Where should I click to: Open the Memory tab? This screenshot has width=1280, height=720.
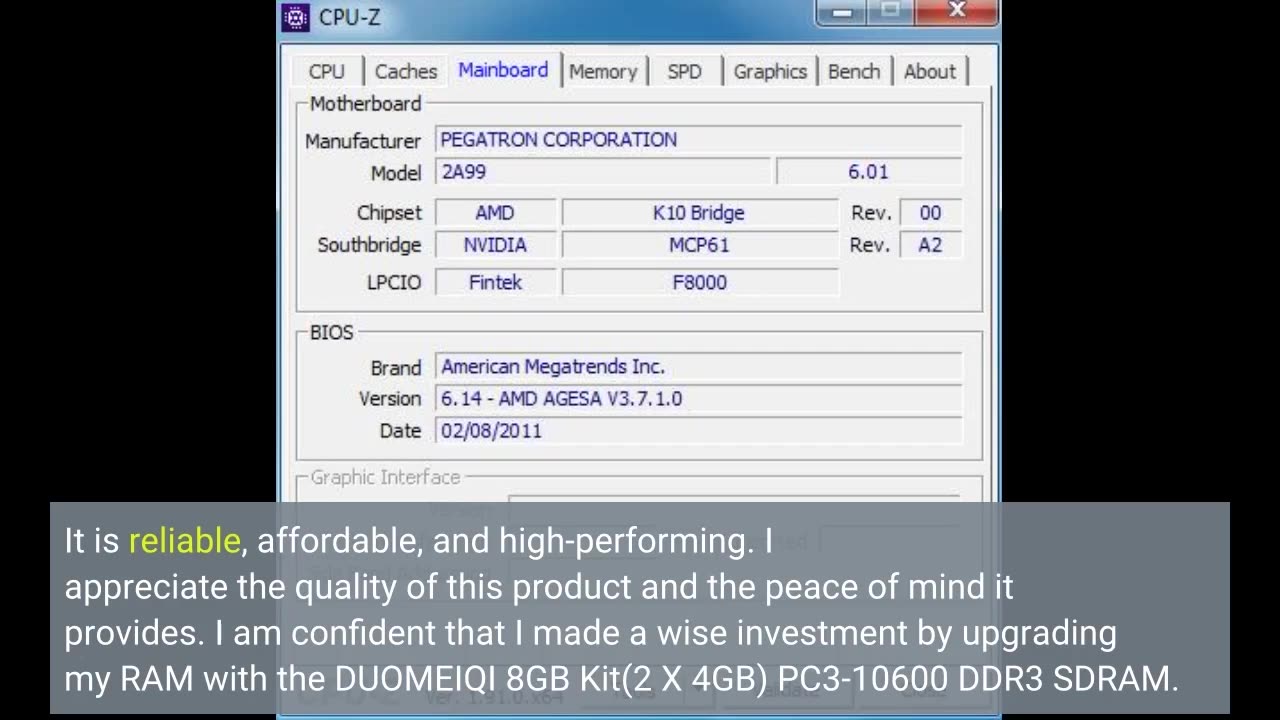pos(603,71)
